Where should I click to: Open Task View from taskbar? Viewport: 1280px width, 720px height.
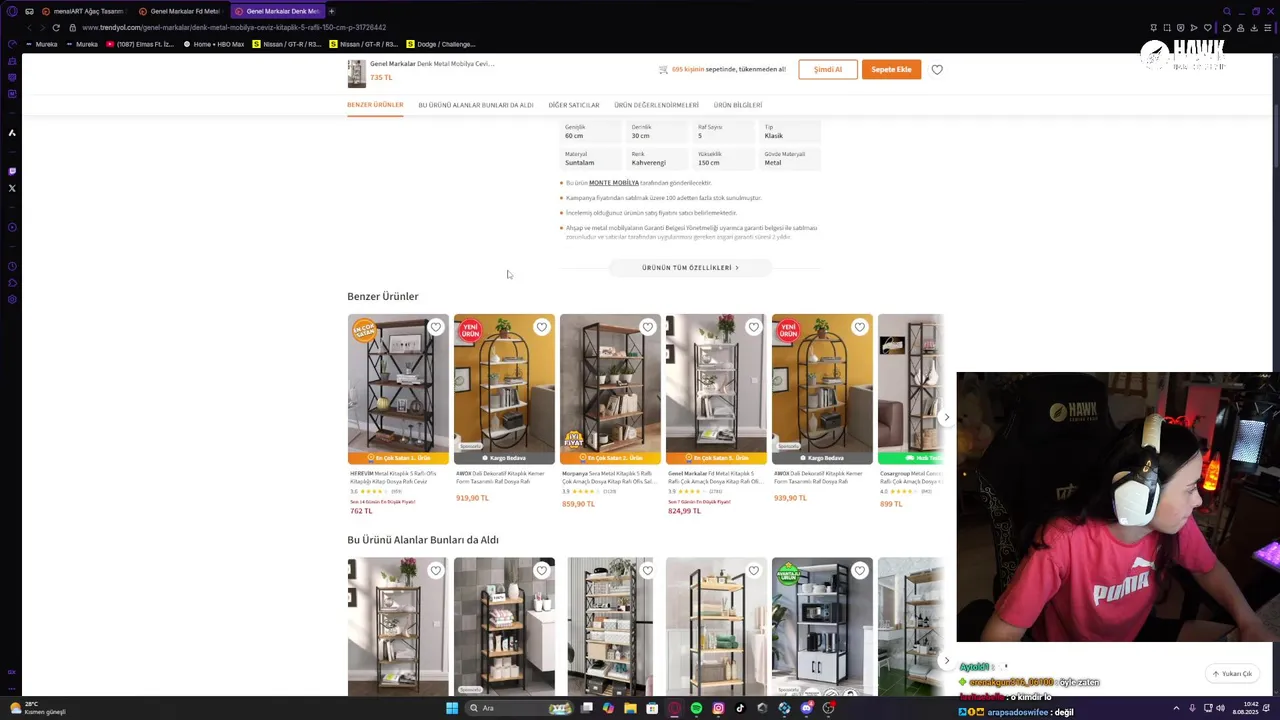[x=587, y=708]
